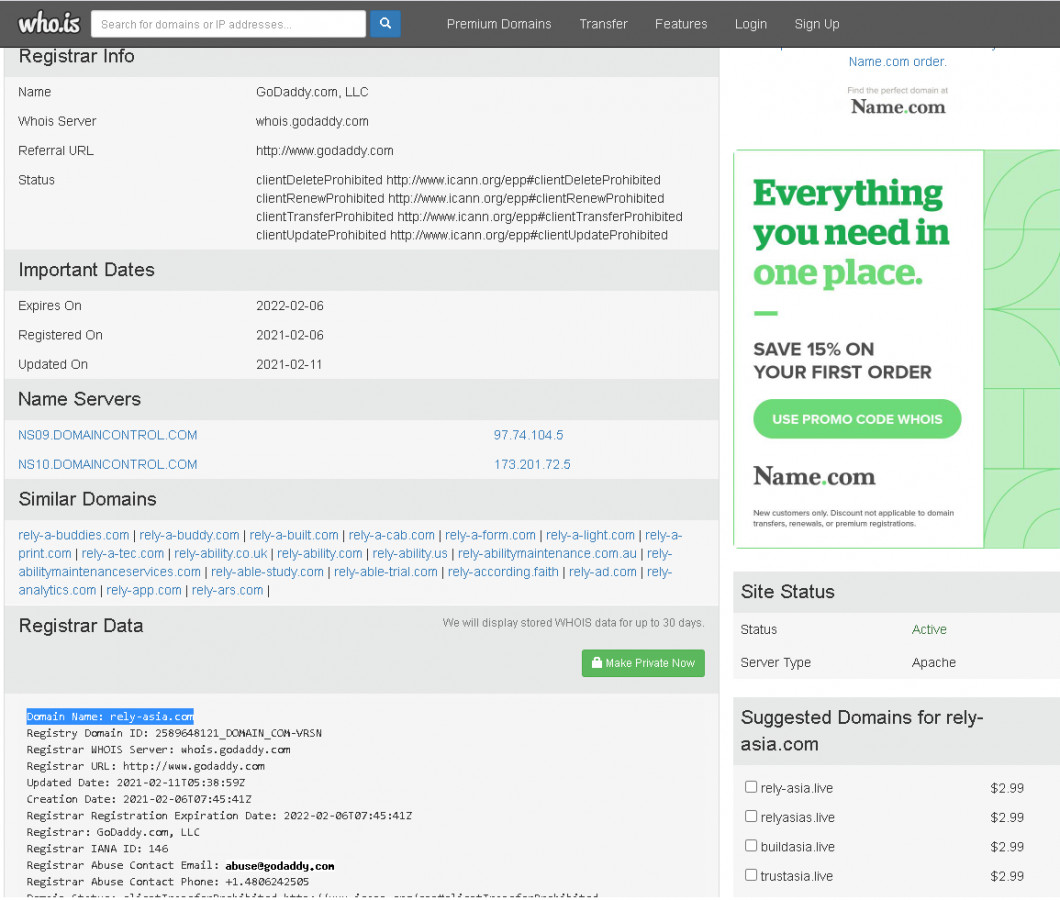Open similar domain rely-a-light.com
Viewport: 1060px width, 900px height.
(590, 535)
